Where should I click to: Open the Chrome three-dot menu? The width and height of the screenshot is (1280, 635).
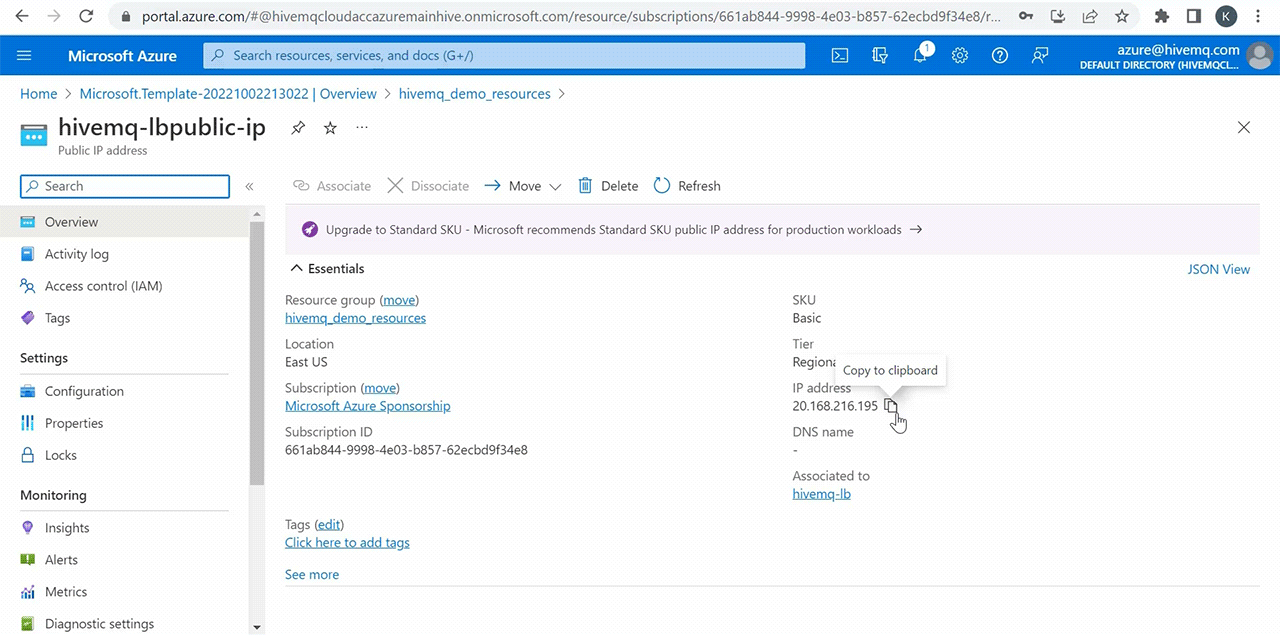pos(1260,16)
